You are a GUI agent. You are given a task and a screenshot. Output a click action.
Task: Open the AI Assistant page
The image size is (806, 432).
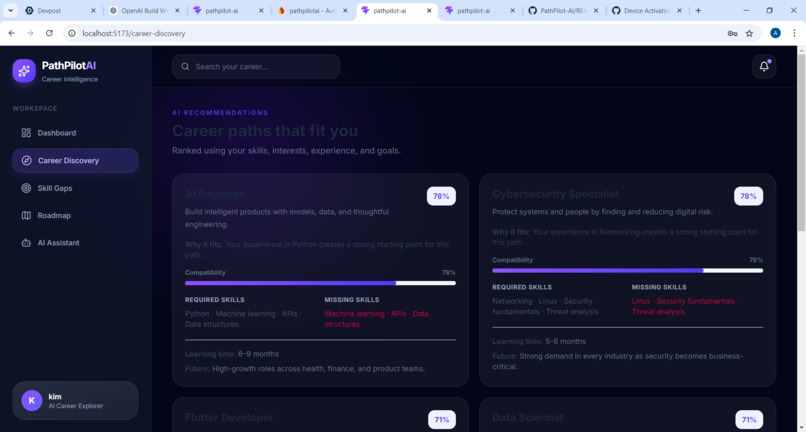pos(75,243)
